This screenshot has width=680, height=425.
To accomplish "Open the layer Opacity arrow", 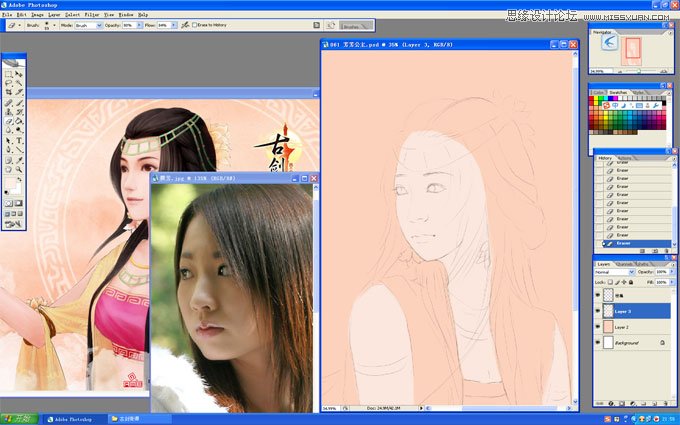I will [x=672, y=271].
